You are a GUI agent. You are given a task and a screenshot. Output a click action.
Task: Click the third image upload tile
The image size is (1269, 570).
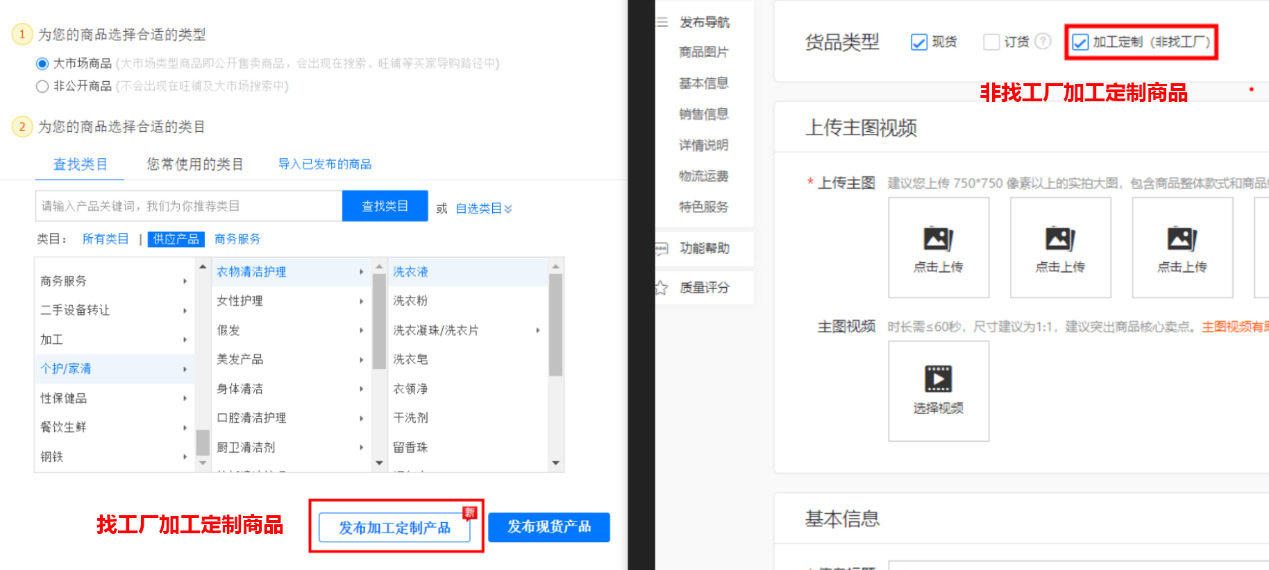point(1182,247)
